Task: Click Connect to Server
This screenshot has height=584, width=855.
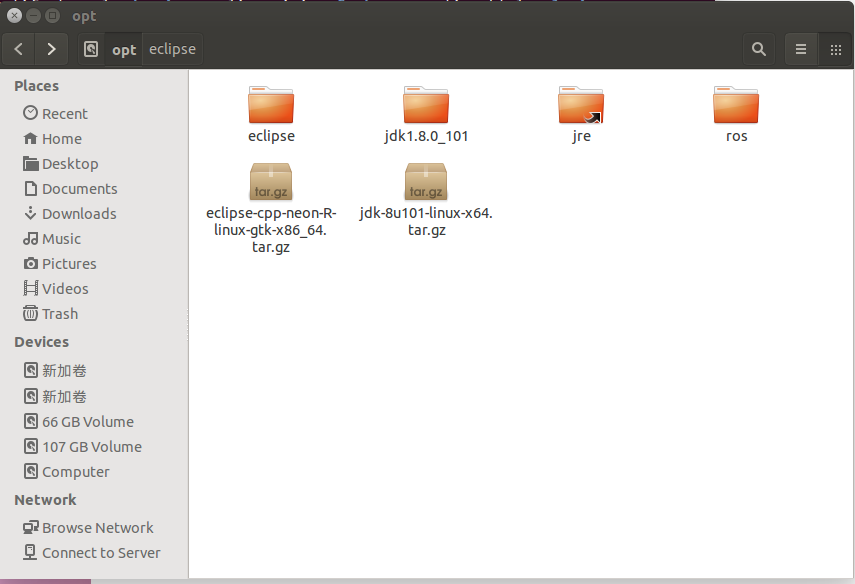Action: 94,553
